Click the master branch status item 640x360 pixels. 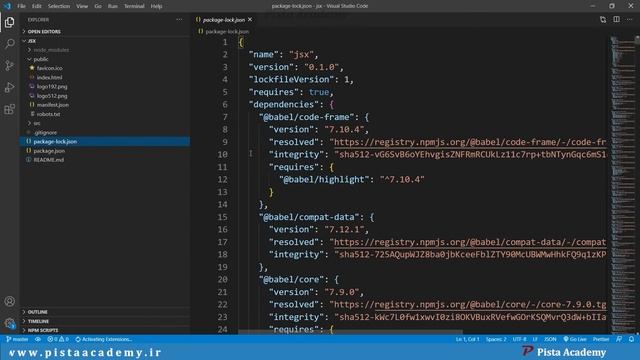(x=17, y=339)
